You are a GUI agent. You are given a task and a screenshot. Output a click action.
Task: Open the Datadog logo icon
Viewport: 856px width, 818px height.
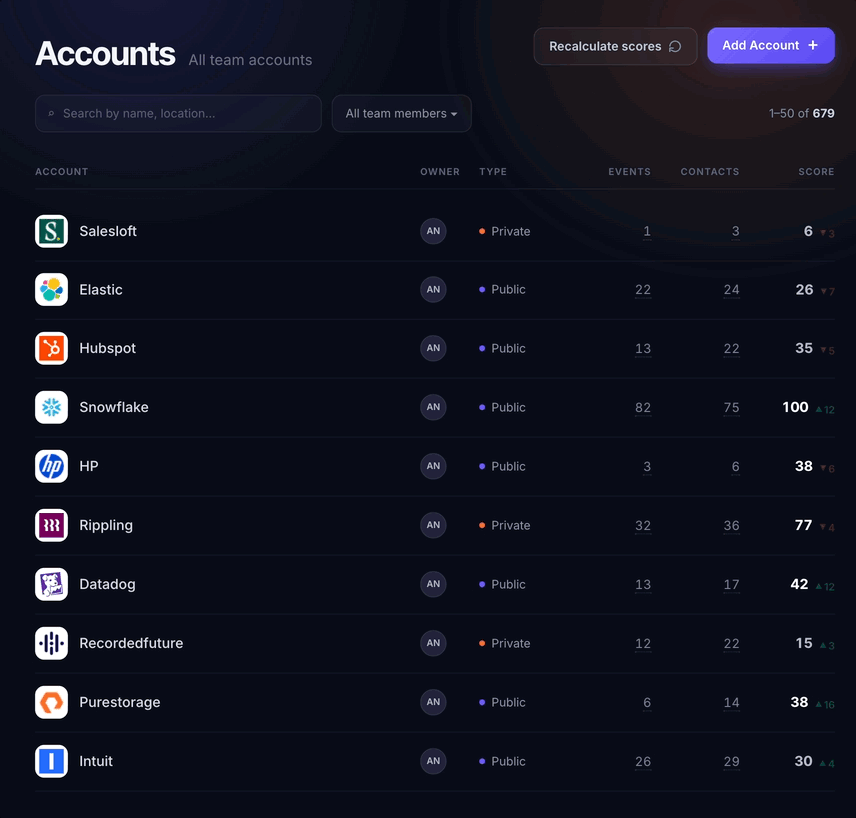(x=51, y=584)
